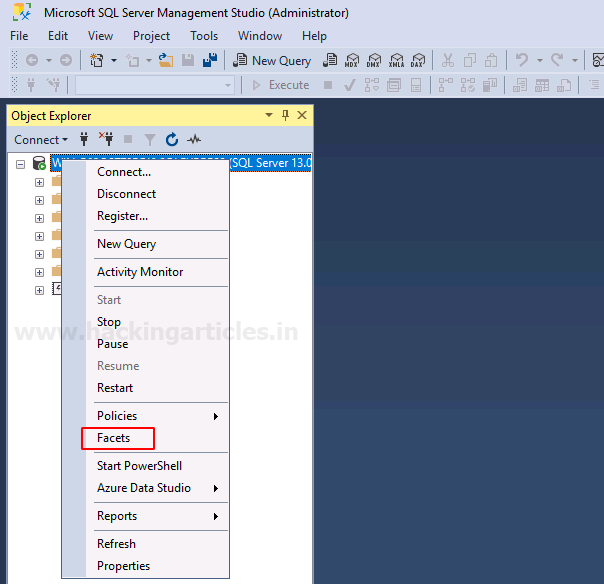Collapse the SQL Server root node
The width and height of the screenshot is (604, 584).
click(20, 164)
